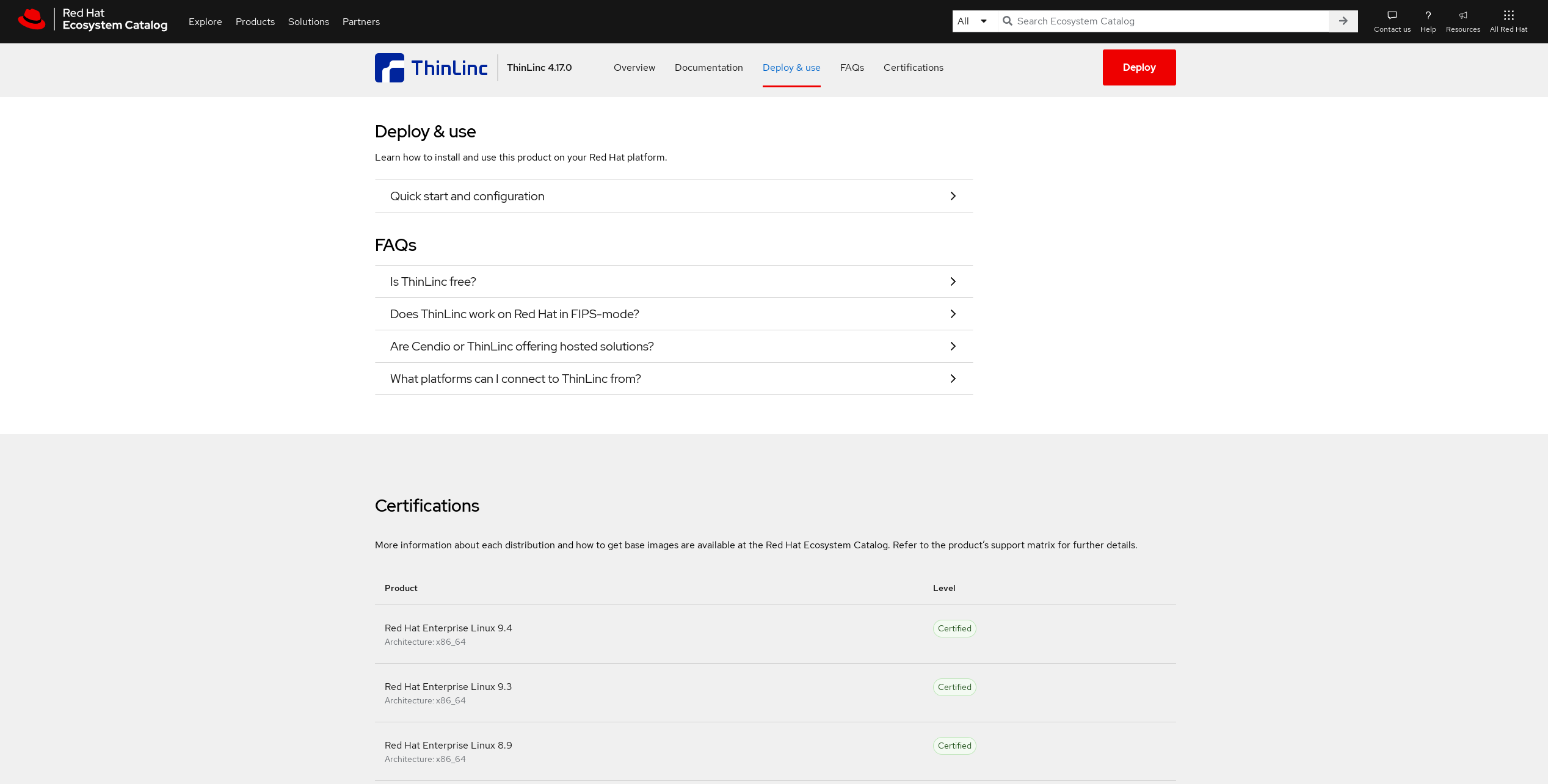Expand 'Is ThinLinc free?' question

tap(674, 281)
